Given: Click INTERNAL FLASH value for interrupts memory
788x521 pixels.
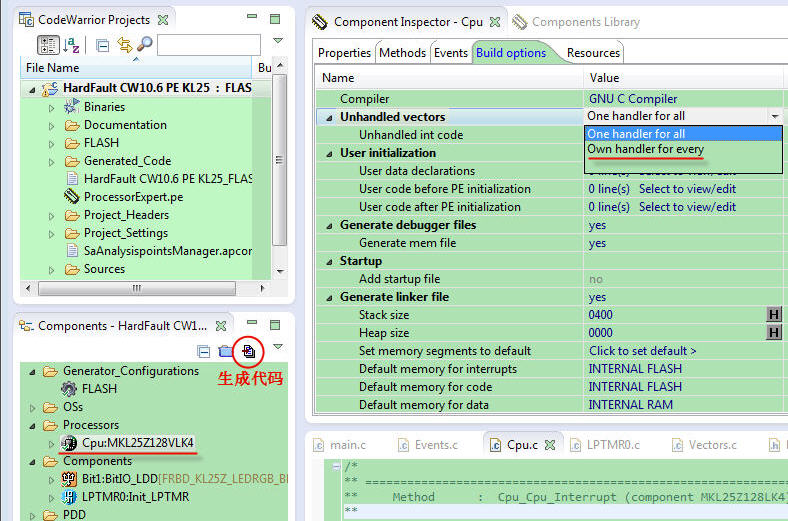Looking at the screenshot, I should coord(635,369).
